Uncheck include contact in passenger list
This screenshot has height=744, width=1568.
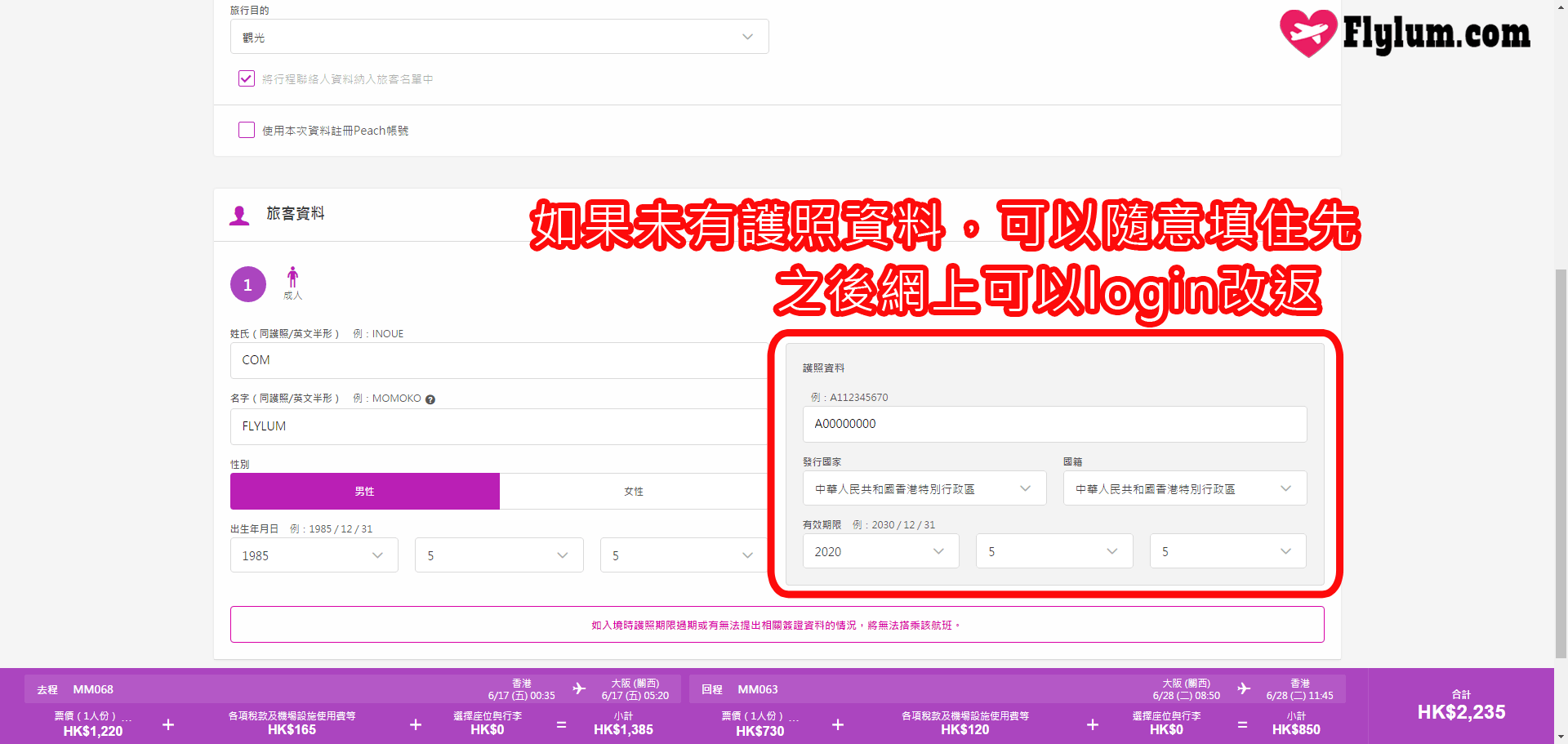pyautogui.click(x=246, y=78)
